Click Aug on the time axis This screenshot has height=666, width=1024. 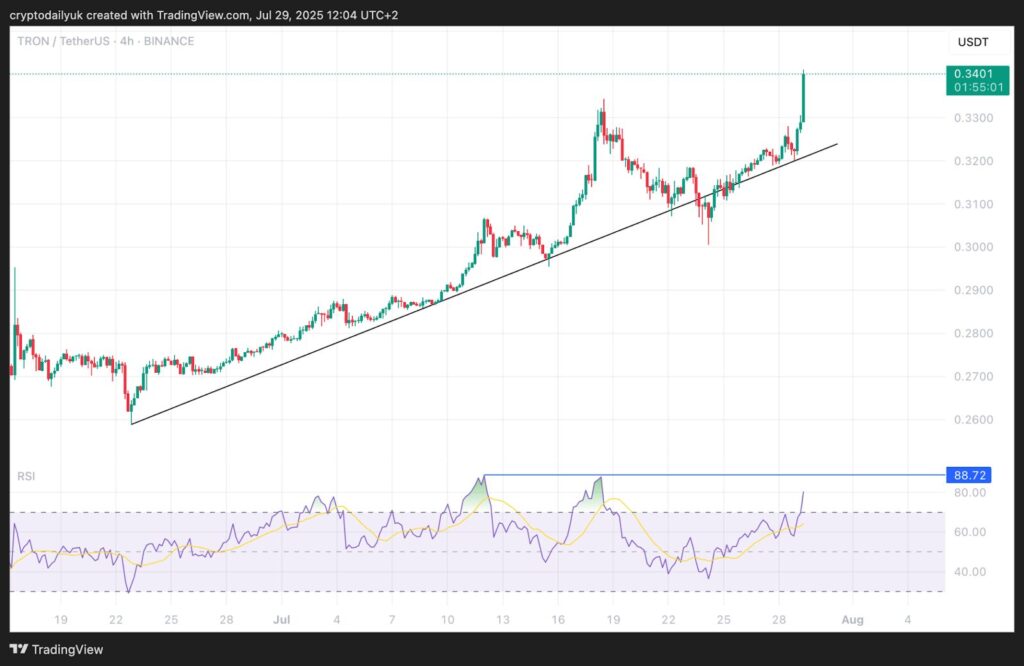(853, 620)
